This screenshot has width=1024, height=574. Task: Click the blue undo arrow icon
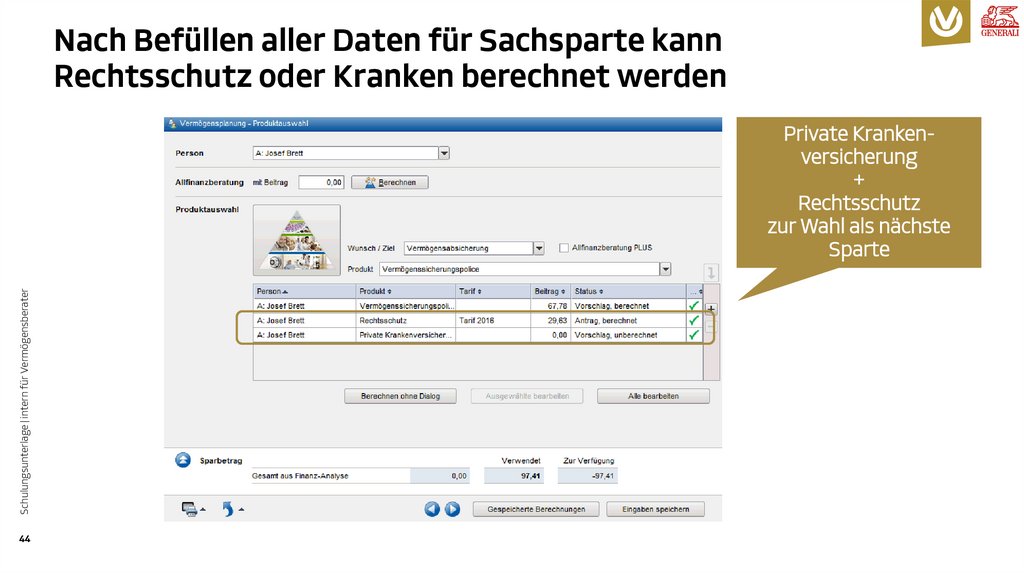pos(228,509)
